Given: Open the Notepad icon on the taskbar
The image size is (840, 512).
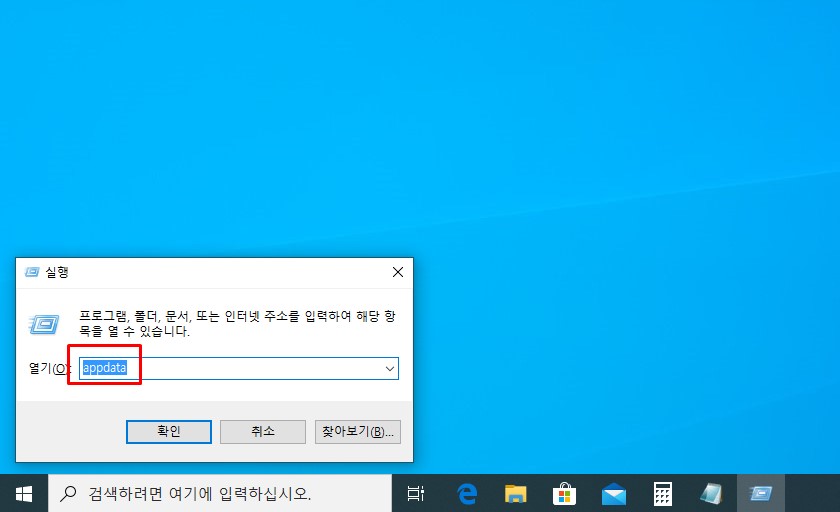Looking at the screenshot, I should (x=711, y=493).
